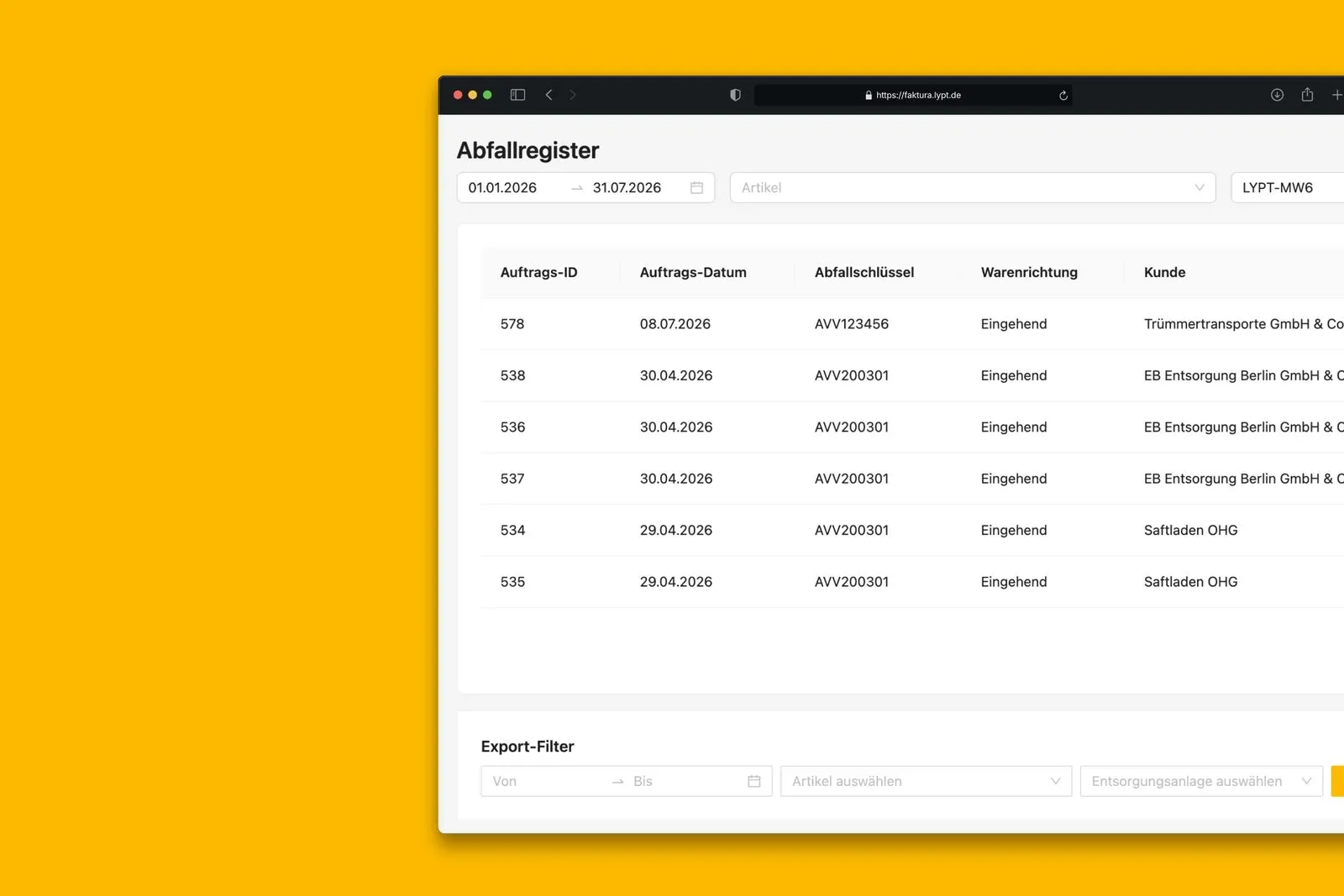Click Saftladen OHG in row 534

[1190, 531]
